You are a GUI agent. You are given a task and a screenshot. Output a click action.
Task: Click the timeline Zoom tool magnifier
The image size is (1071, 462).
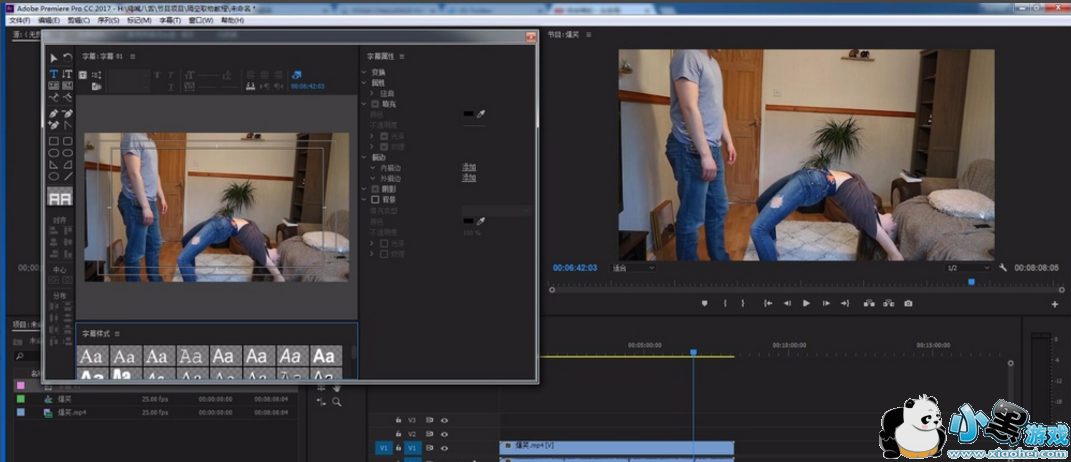[x=336, y=401]
